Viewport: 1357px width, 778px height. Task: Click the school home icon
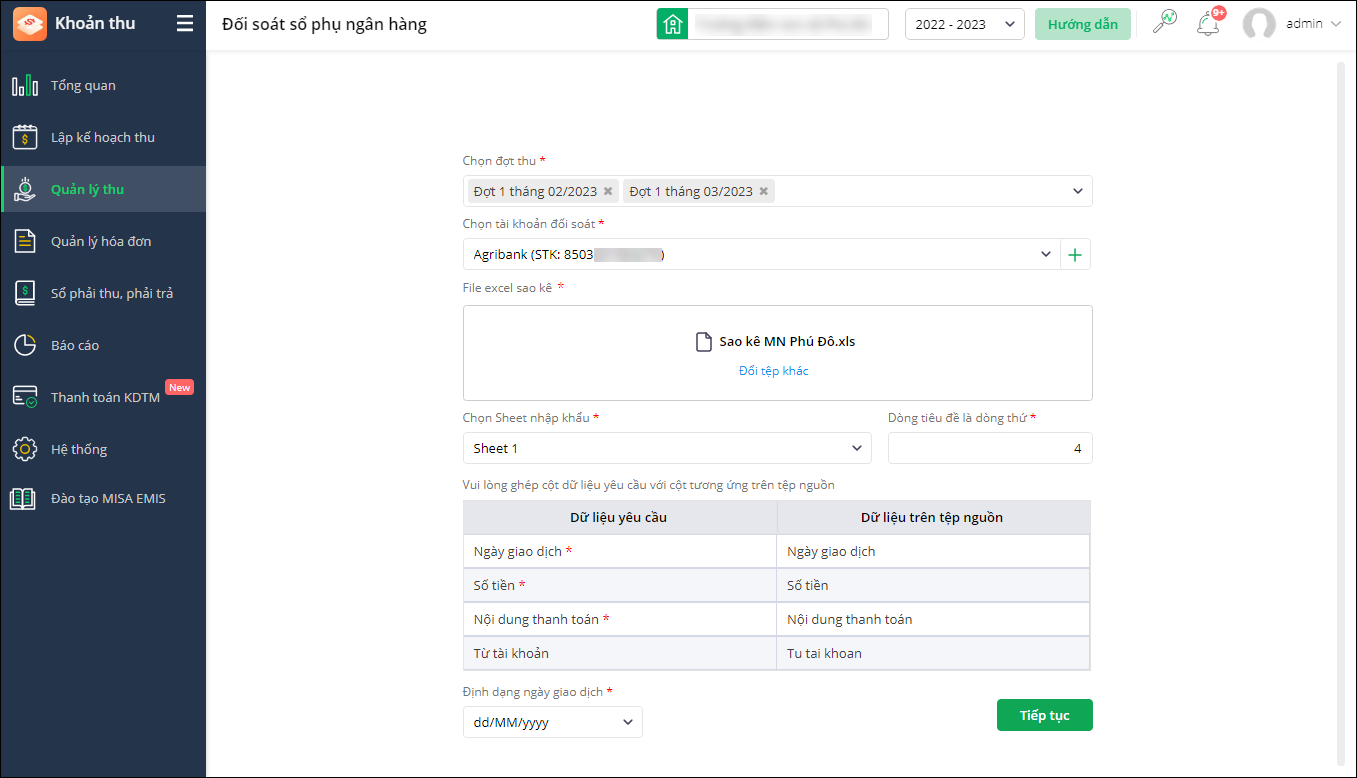pos(673,24)
